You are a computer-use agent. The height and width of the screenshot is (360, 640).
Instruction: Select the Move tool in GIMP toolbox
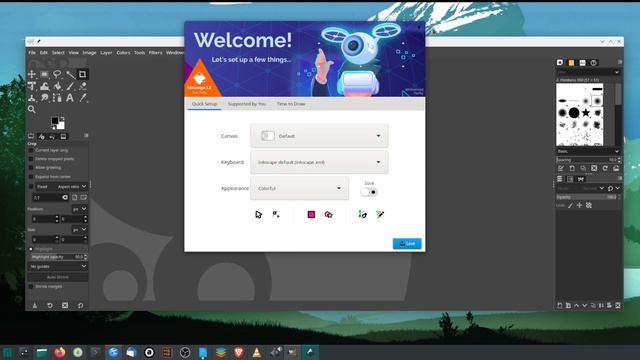tap(32, 74)
